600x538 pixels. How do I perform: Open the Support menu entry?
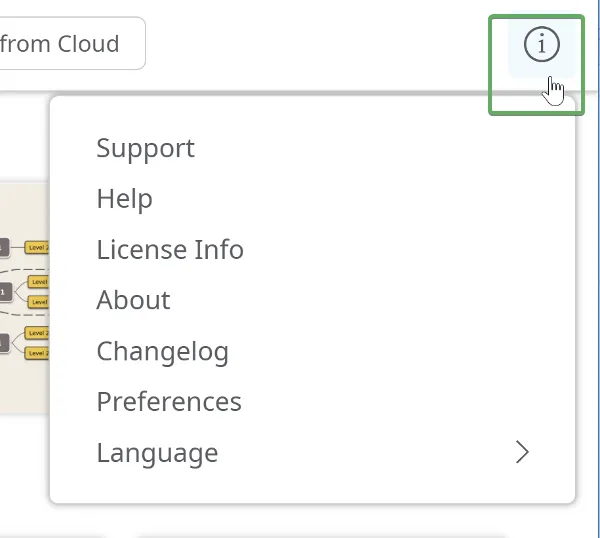point(145,148)
